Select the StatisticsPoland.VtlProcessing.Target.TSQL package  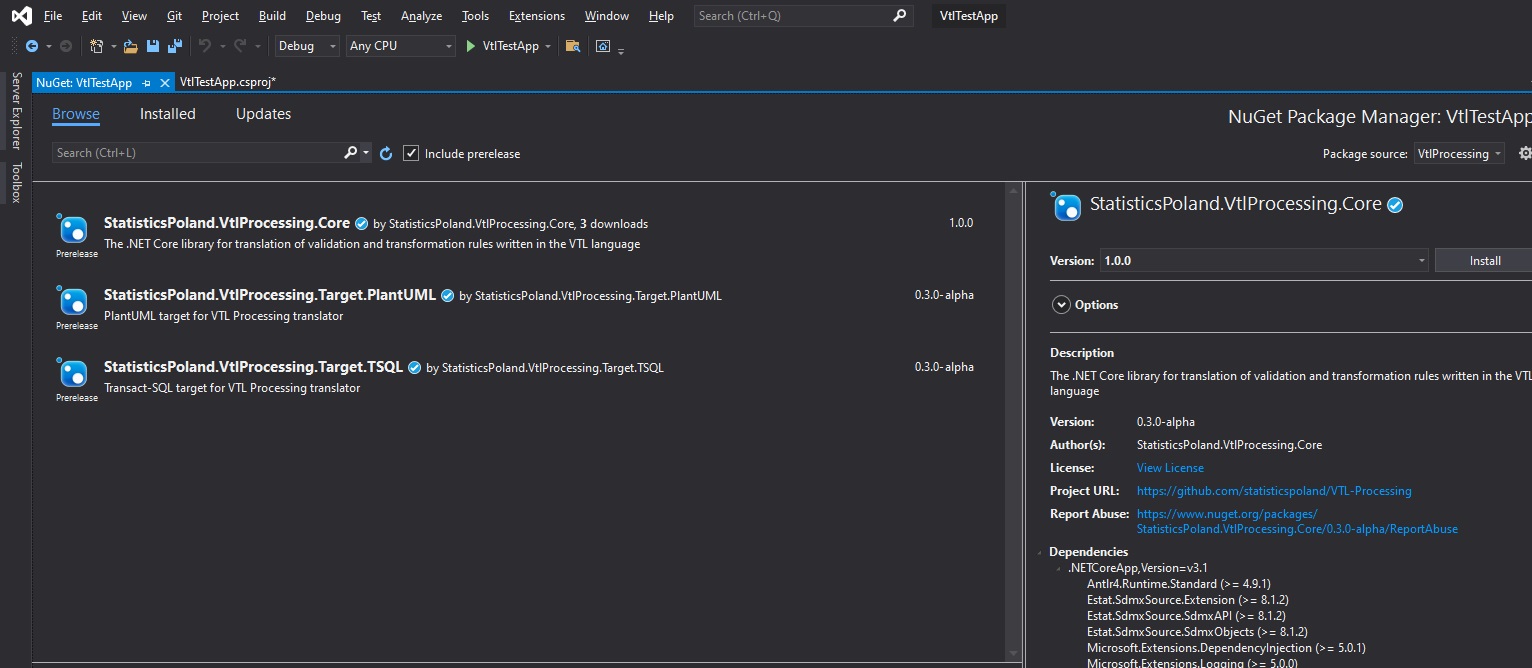253,367
